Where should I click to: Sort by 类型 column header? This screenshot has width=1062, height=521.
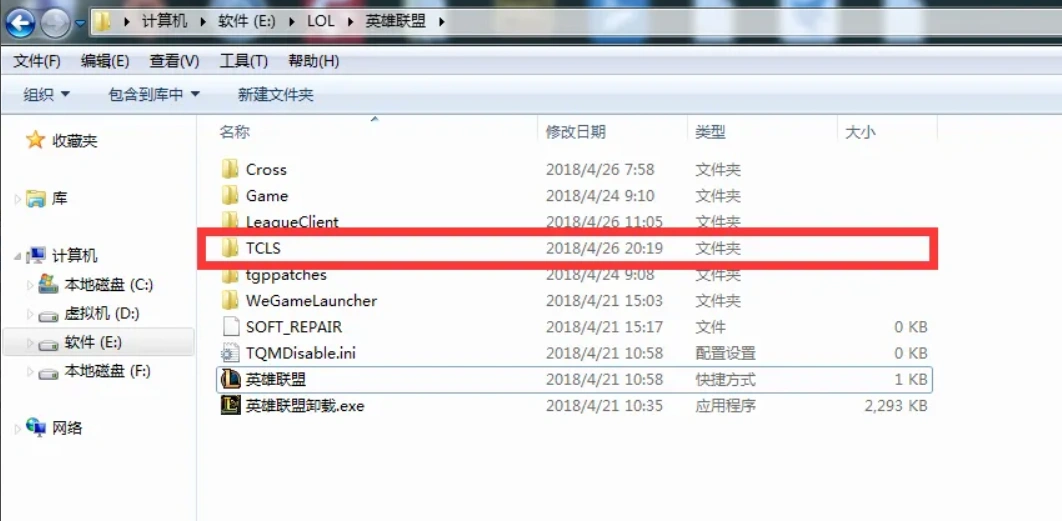pos(710,132)
